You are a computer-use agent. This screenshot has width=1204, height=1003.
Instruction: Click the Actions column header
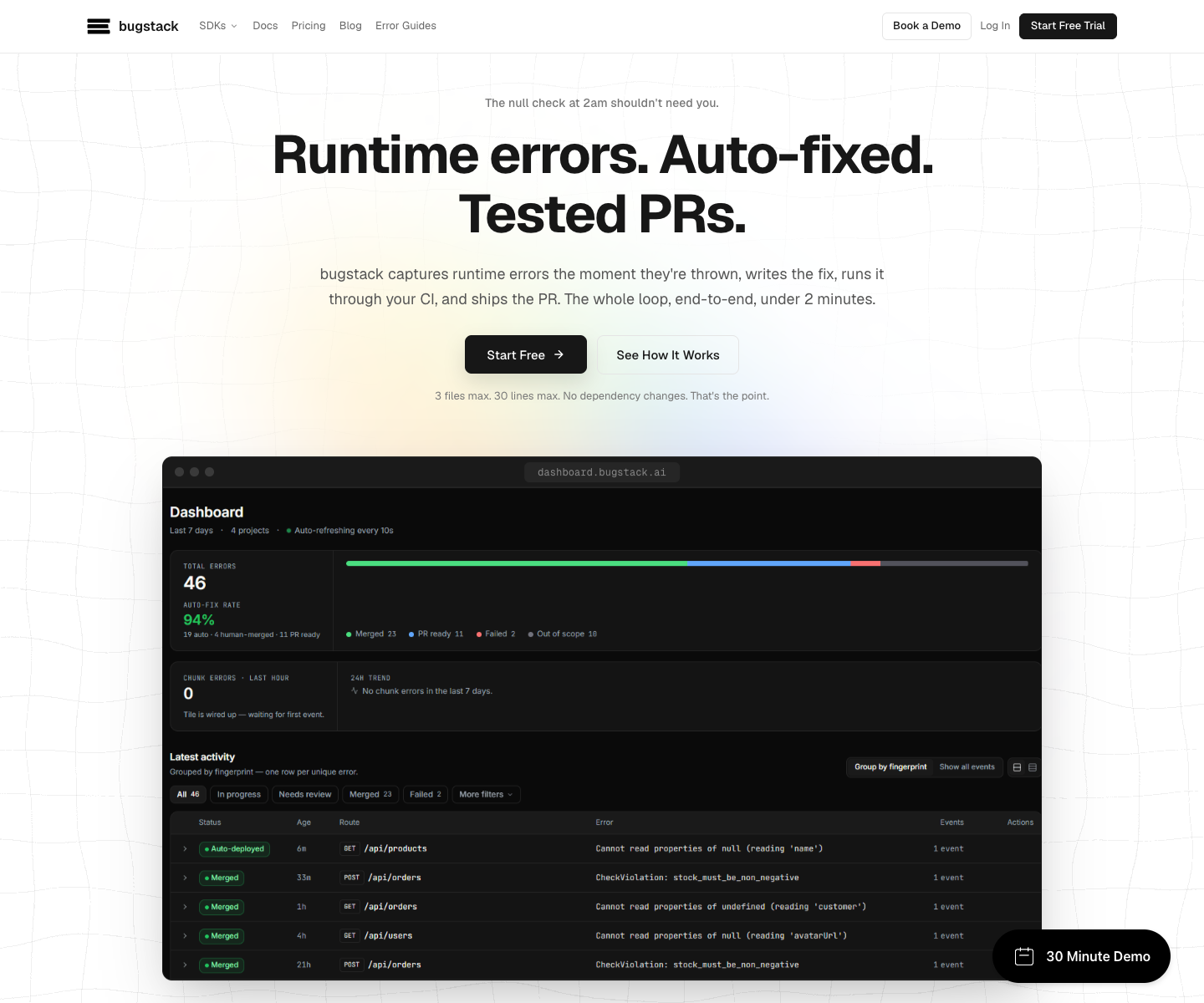point(1020,822)
